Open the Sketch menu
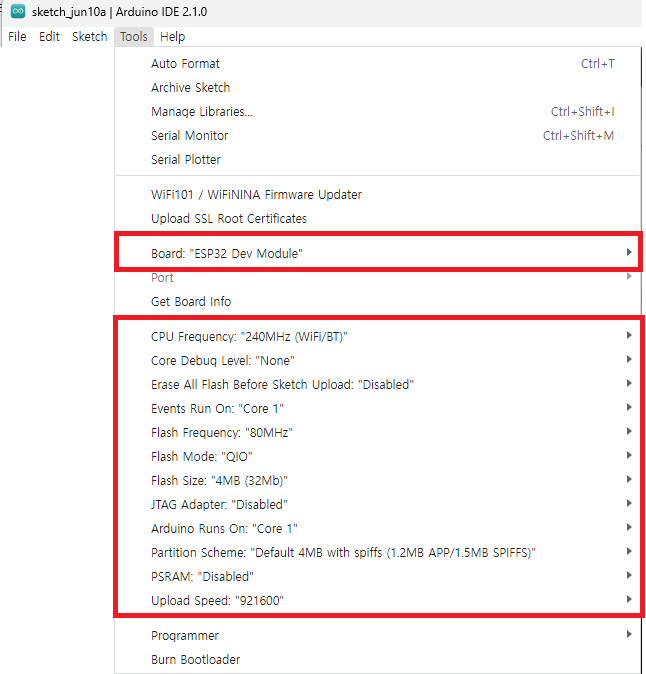Viewport: 646px width, 674px height. point(89,37)
